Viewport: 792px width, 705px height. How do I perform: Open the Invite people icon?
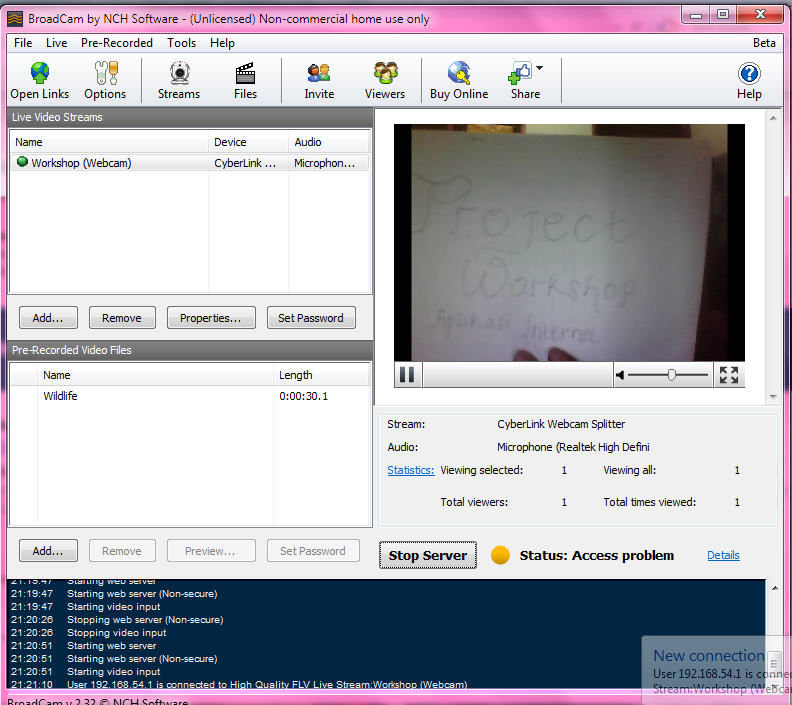click(x=319, y=81)
